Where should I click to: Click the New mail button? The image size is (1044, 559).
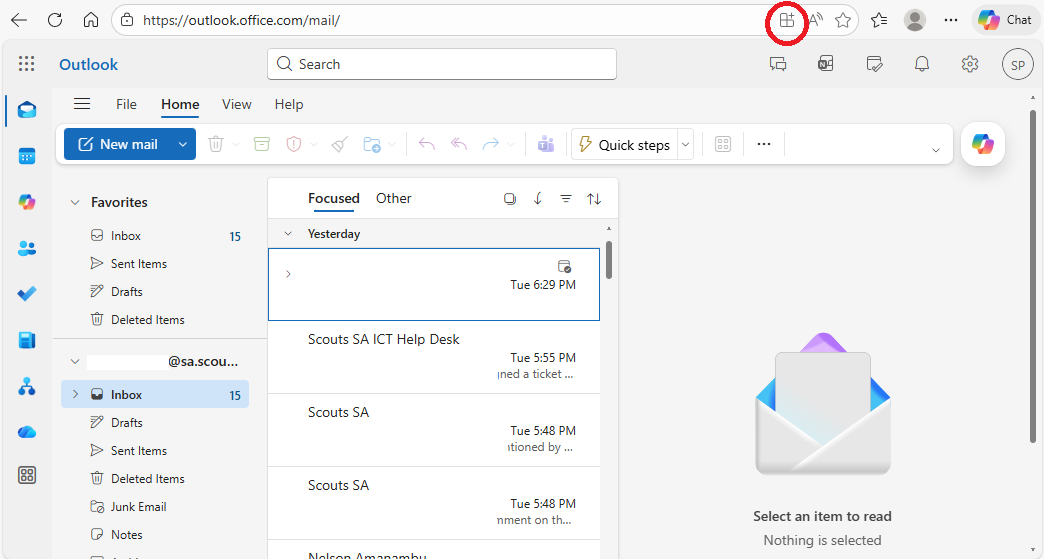(x=118, y=144)
